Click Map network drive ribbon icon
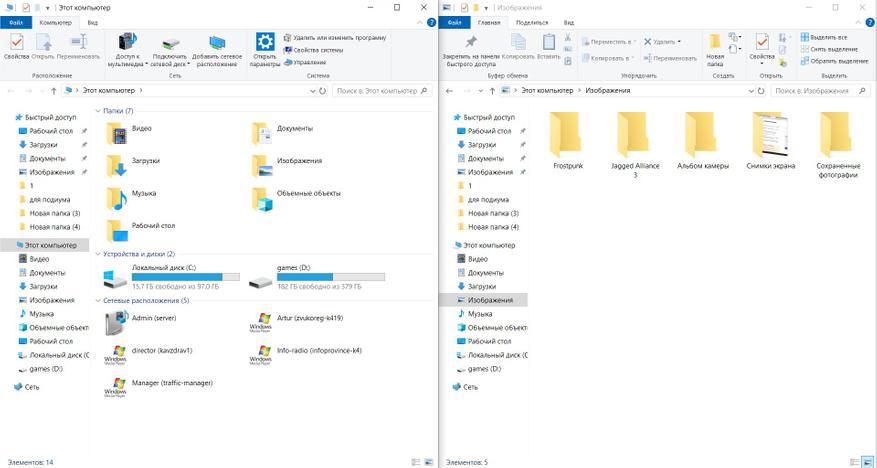 171,42
